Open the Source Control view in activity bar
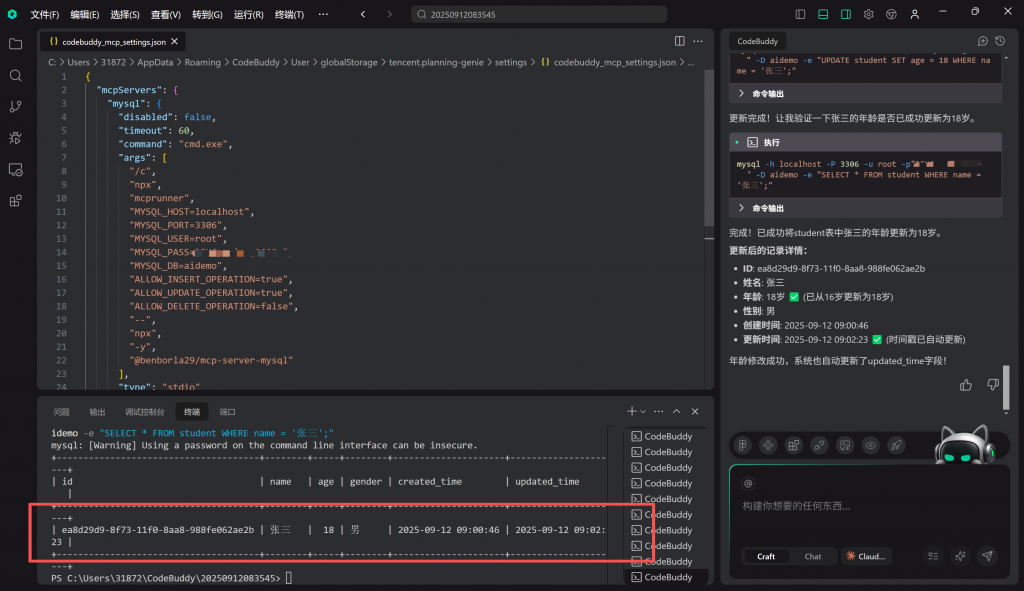This screenshot has width=1024, height=591. pos(15,107)
